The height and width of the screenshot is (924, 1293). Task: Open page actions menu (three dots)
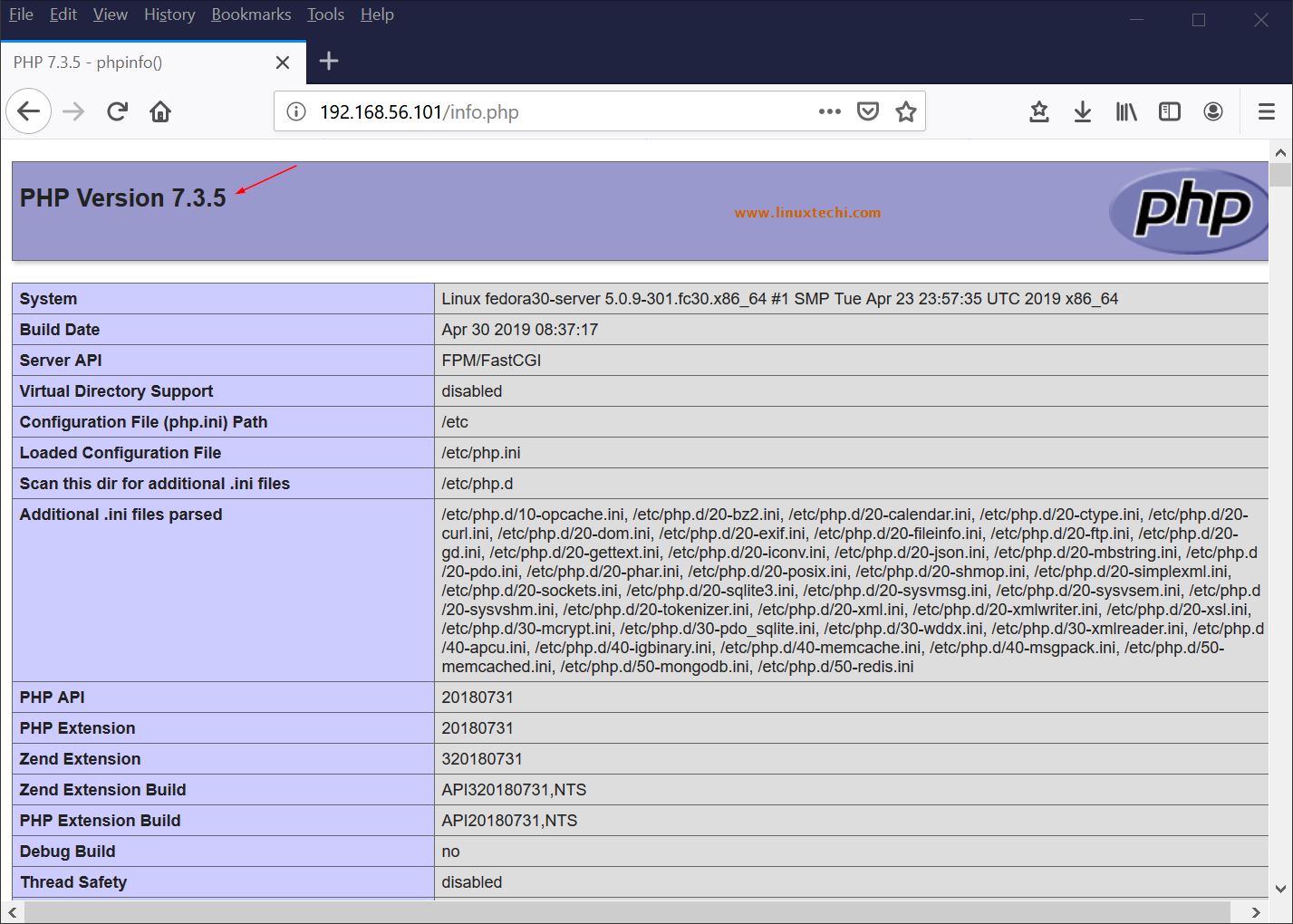pyautogui.click(x=829, y=111)
